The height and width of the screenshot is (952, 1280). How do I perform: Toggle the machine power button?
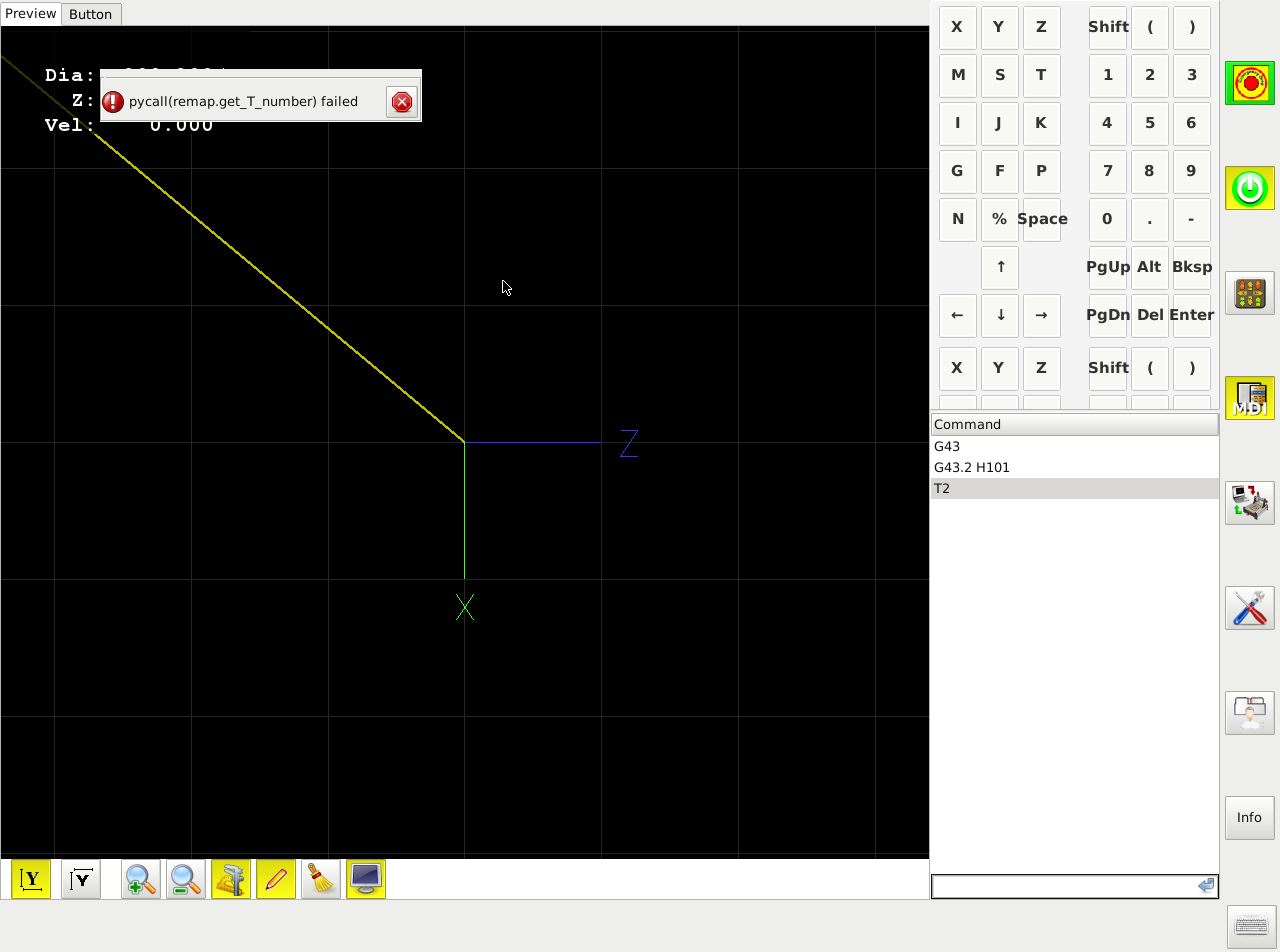pyautogui.click(x=1249, y=188)
